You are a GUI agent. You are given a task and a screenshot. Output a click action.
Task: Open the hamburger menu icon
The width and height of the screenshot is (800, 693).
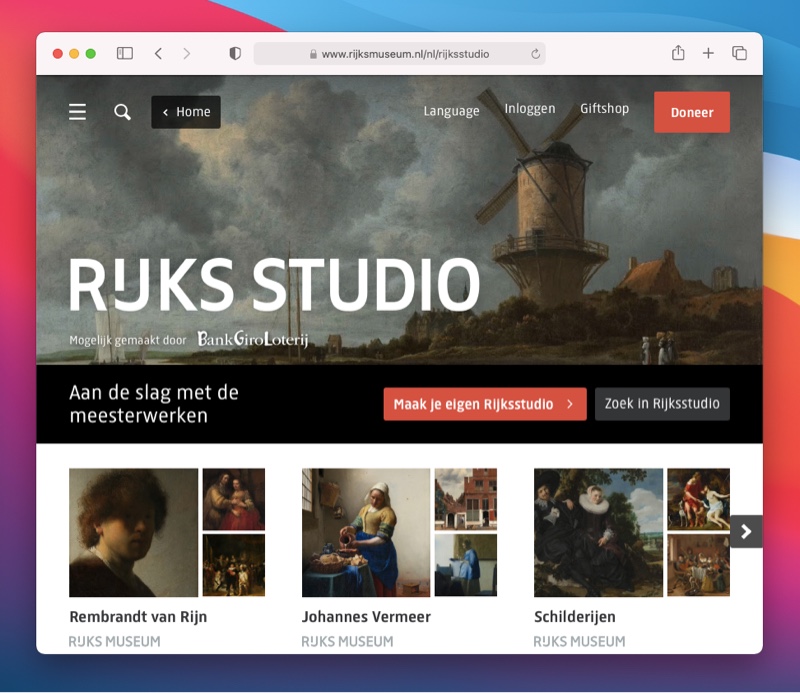(x=78, y=112)
